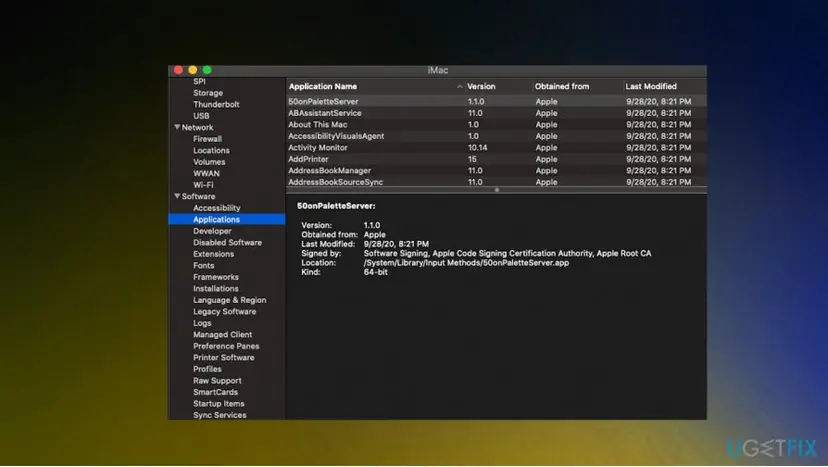Sort by Obtained from column header
Screen dimensions: 828x467
tap(561, 86)
